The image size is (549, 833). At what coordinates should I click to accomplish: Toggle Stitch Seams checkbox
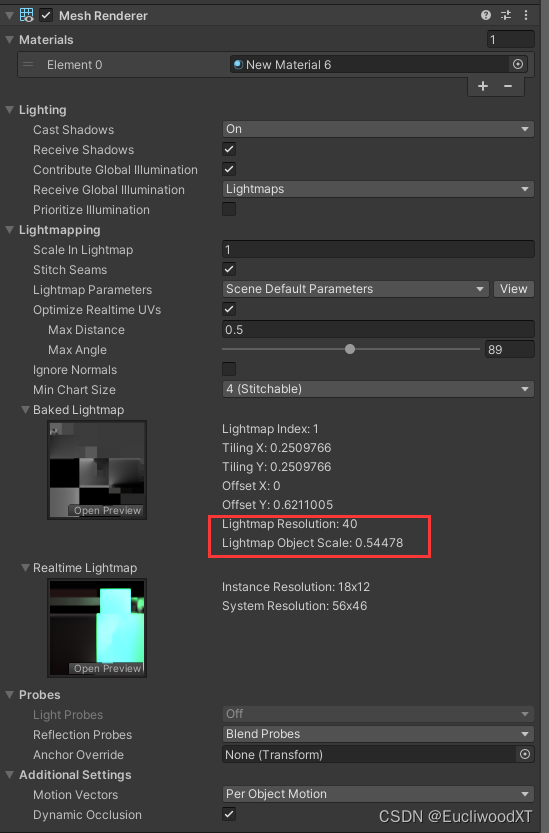point(229,269)
